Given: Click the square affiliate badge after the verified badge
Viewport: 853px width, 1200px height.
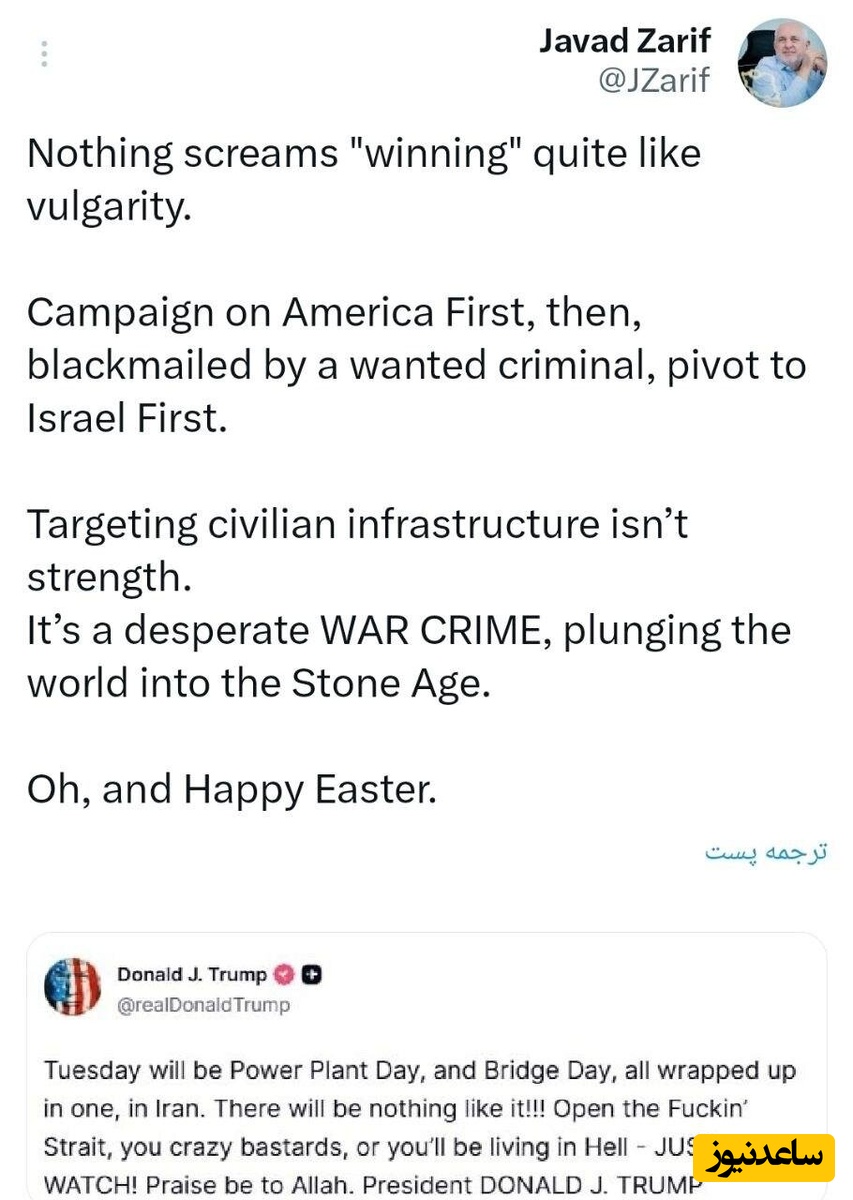Looking at the screenshot, I should point(312,974).
